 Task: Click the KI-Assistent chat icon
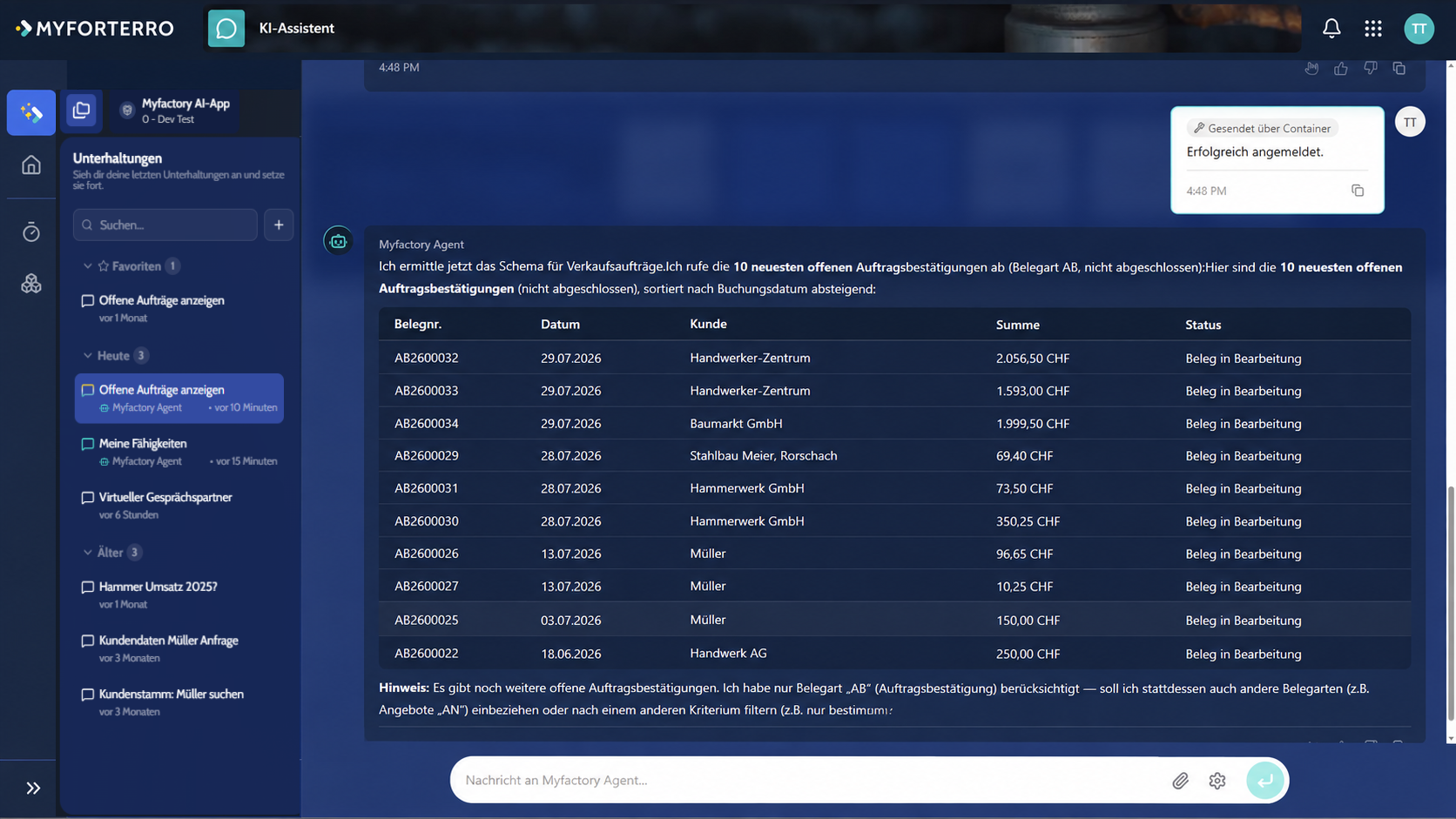click(226, 29)
